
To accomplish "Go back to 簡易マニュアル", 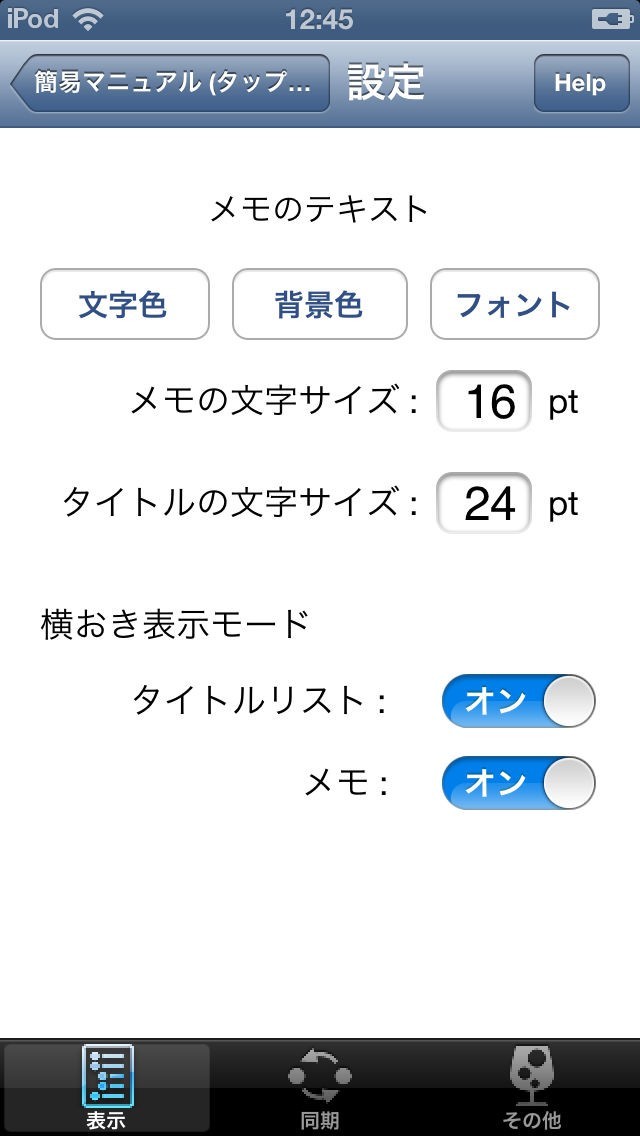I will point(171,83).
